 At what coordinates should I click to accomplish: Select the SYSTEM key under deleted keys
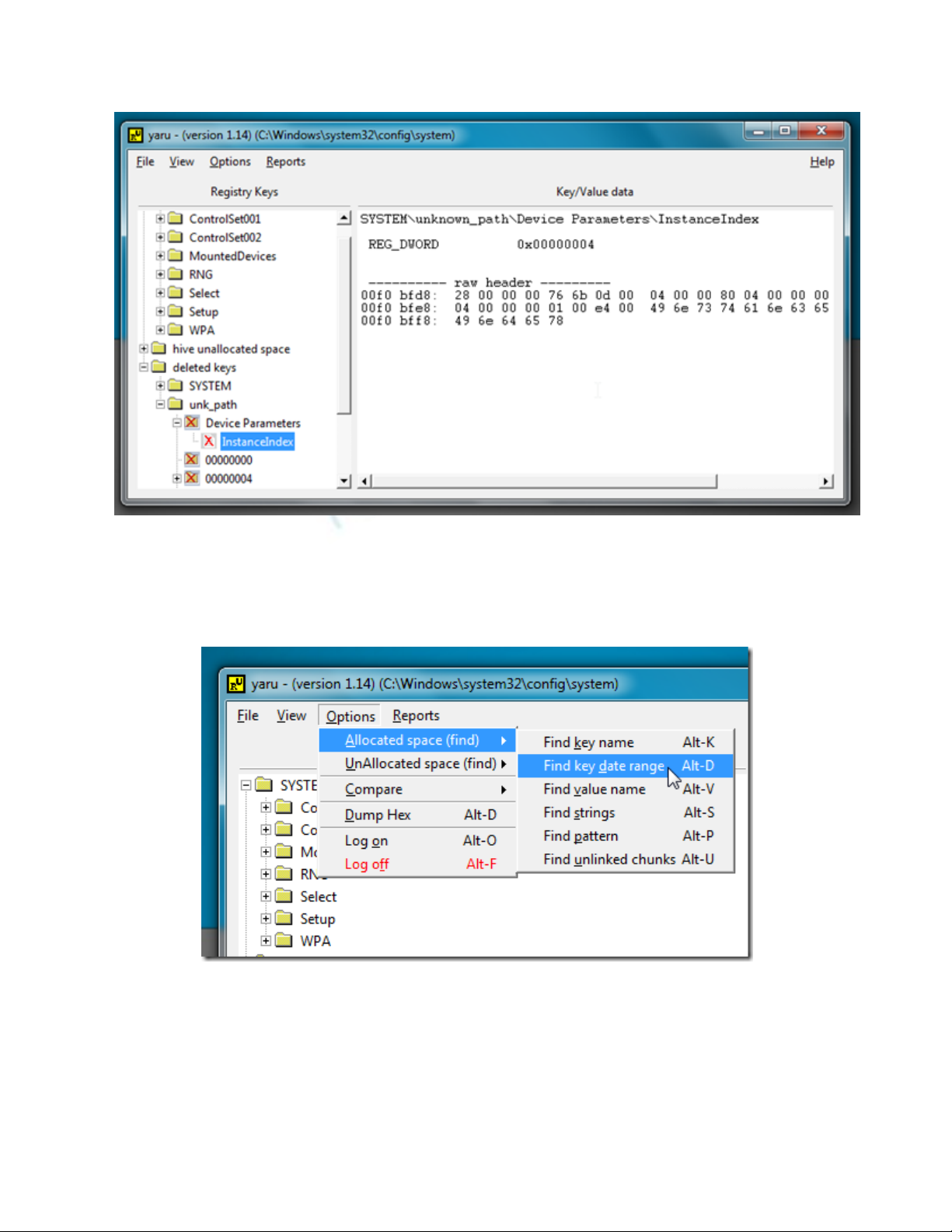210,386
